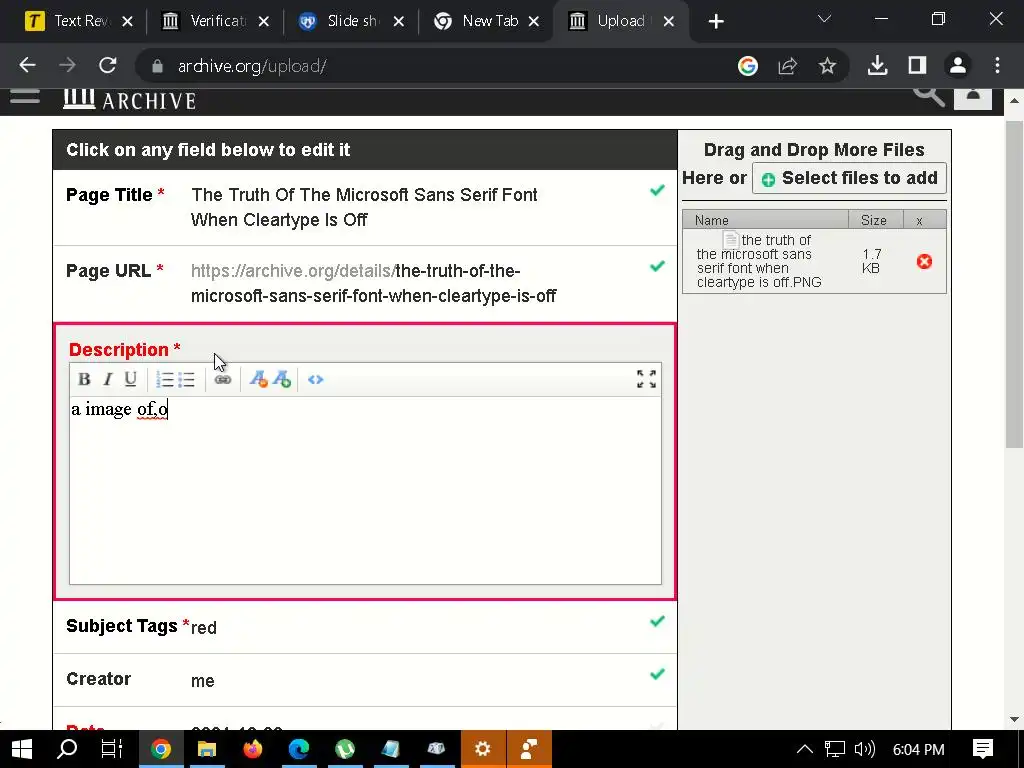The image size is (1024, 768).
Task: Click Select files to add button
Action: [x=849, y=178]
